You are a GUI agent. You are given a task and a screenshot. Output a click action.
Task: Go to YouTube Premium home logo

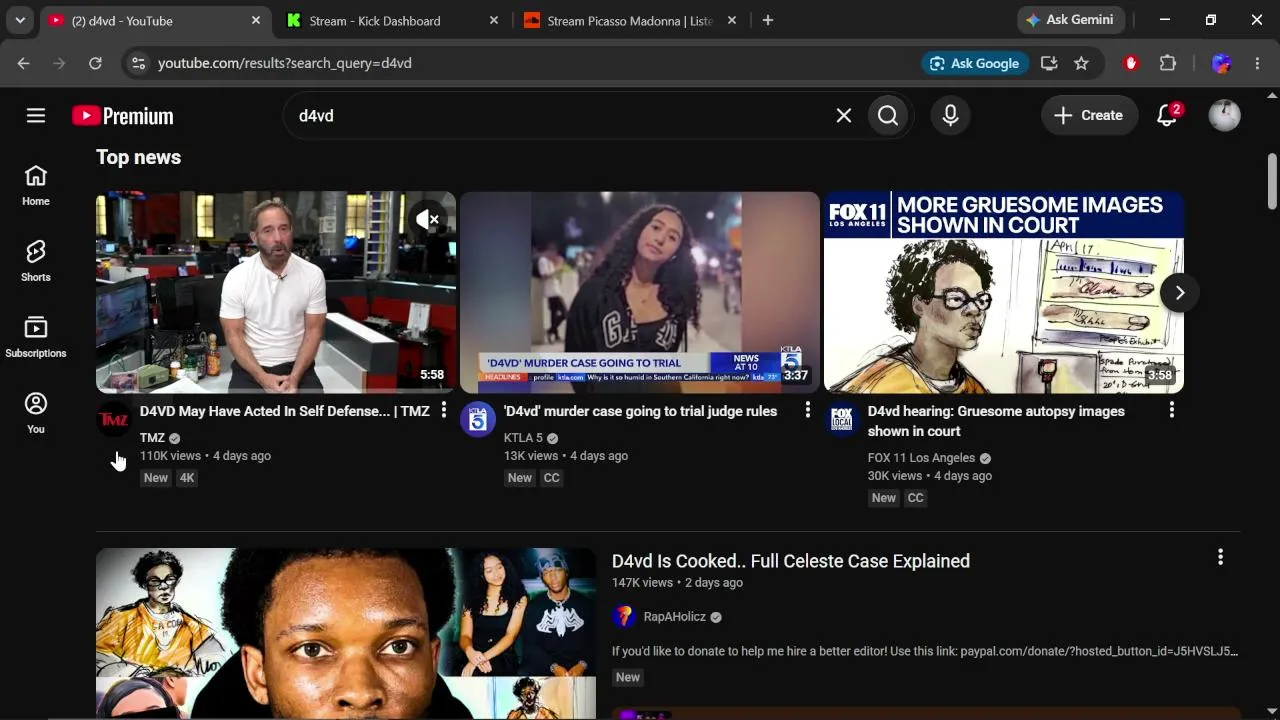click(x=123, y=116)
